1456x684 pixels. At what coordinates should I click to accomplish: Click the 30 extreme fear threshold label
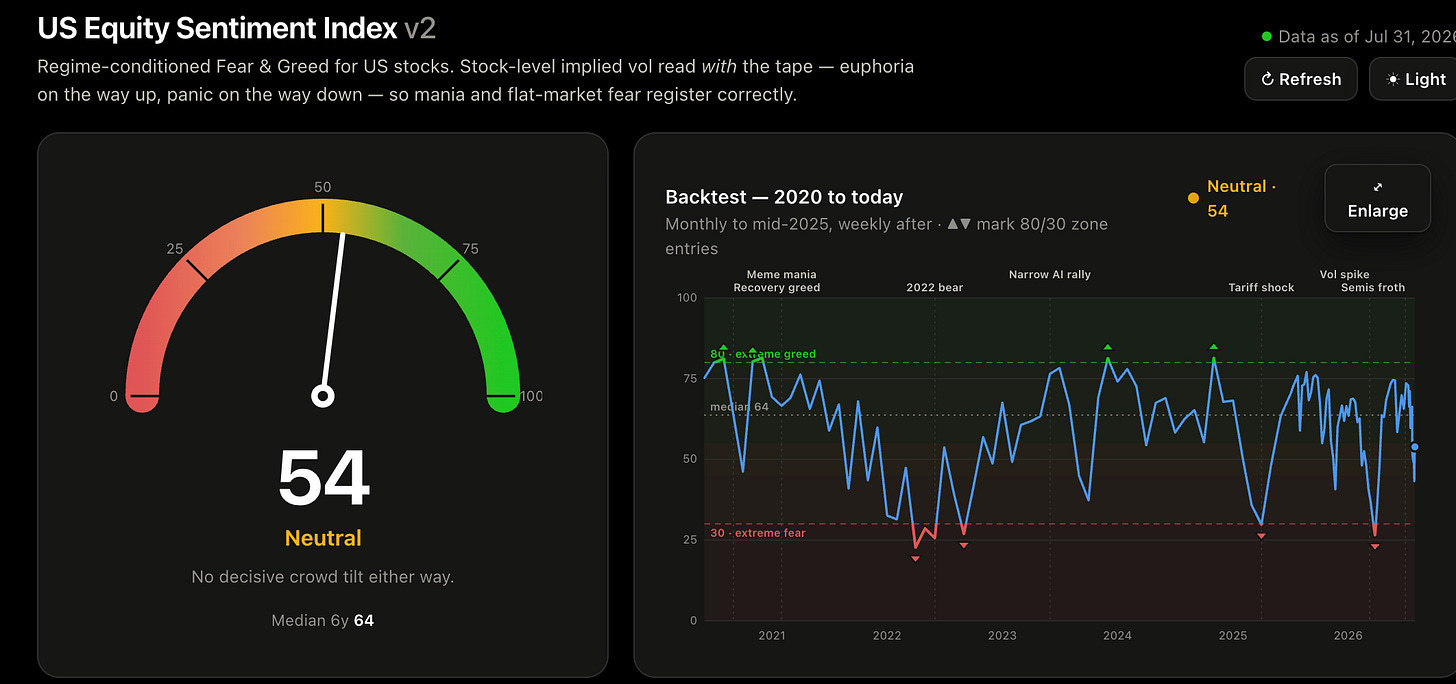758,533
